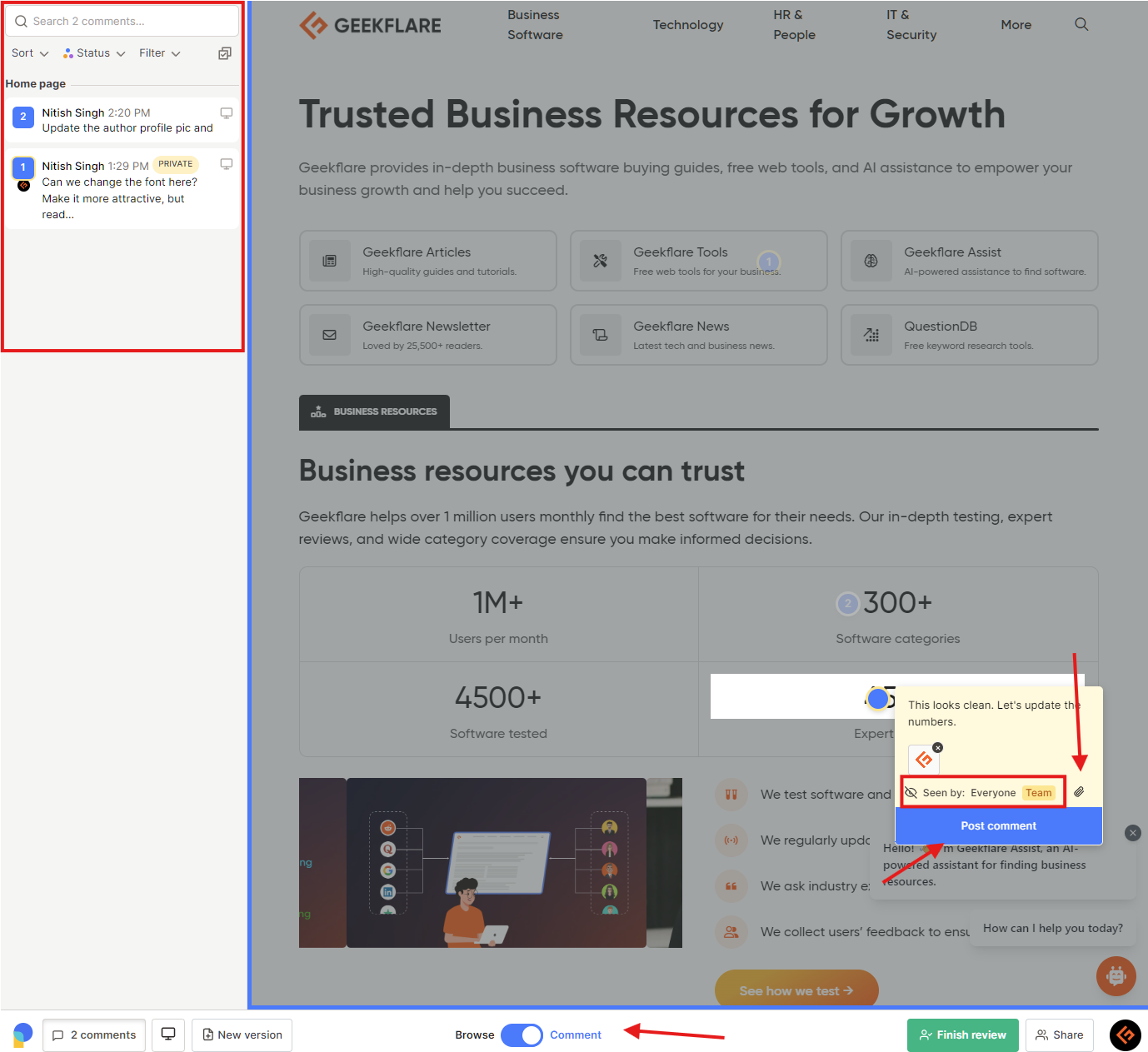1148x1052 pixels.
Task: Click in the comment text box
Action: [999, 714]
